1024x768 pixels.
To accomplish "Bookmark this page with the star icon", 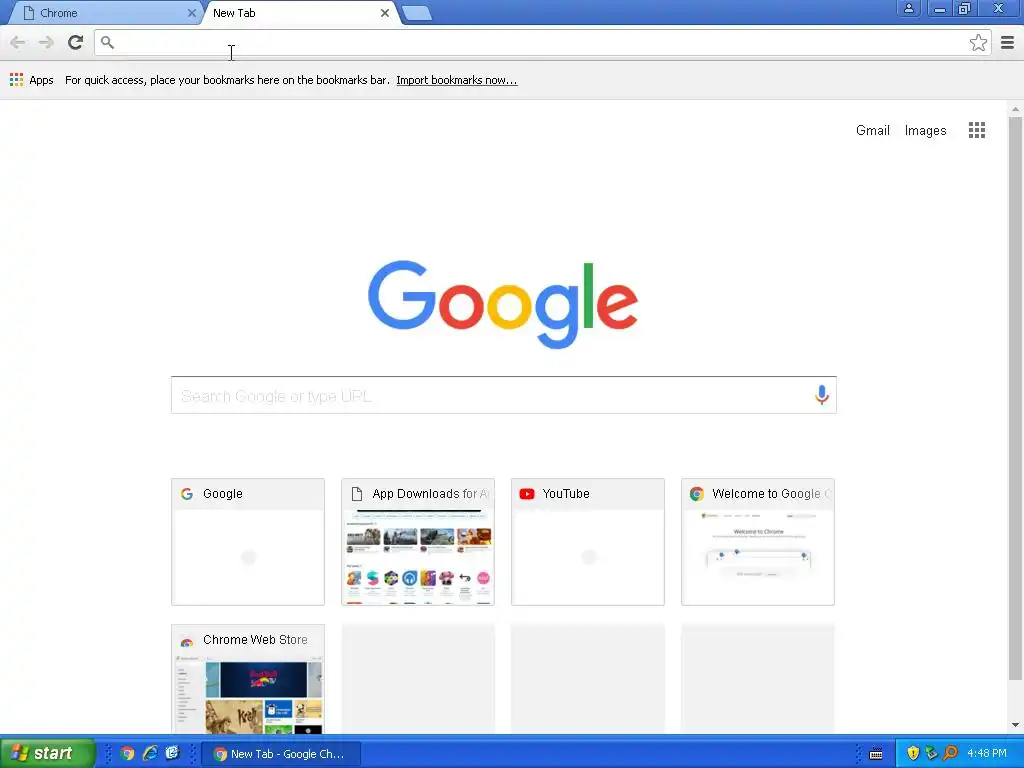I will tap(978, 43).
